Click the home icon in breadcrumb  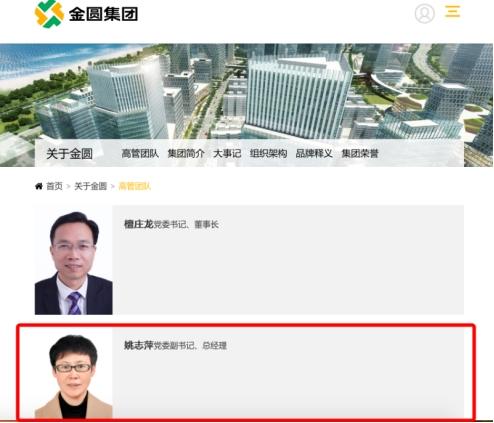point(39,186)
